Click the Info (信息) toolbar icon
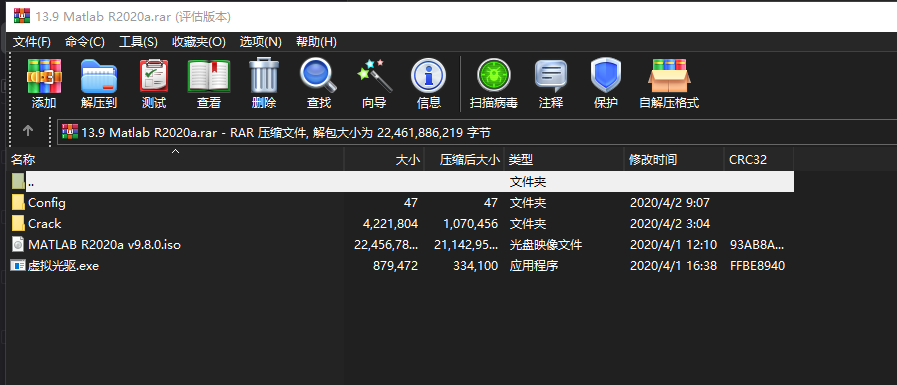The width and height of the screenshot is (897, 385). coord(428,76)
